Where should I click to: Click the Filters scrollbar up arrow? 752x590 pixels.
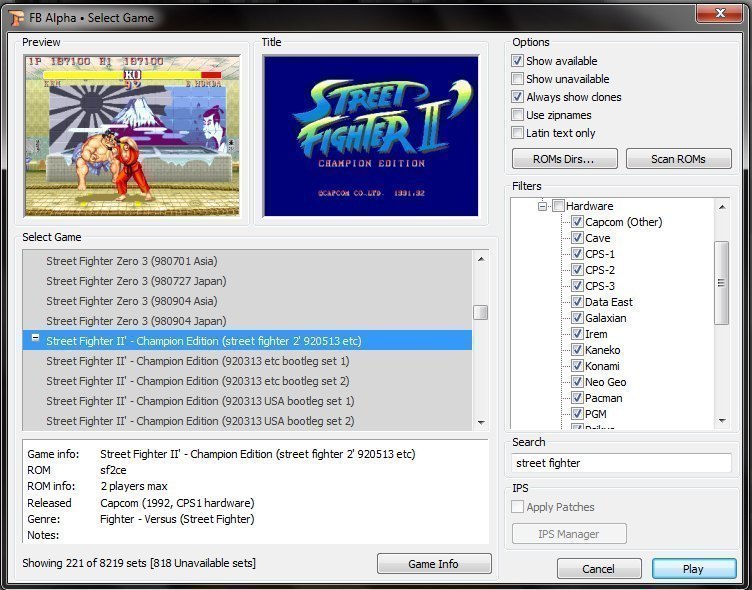point(722,207)
